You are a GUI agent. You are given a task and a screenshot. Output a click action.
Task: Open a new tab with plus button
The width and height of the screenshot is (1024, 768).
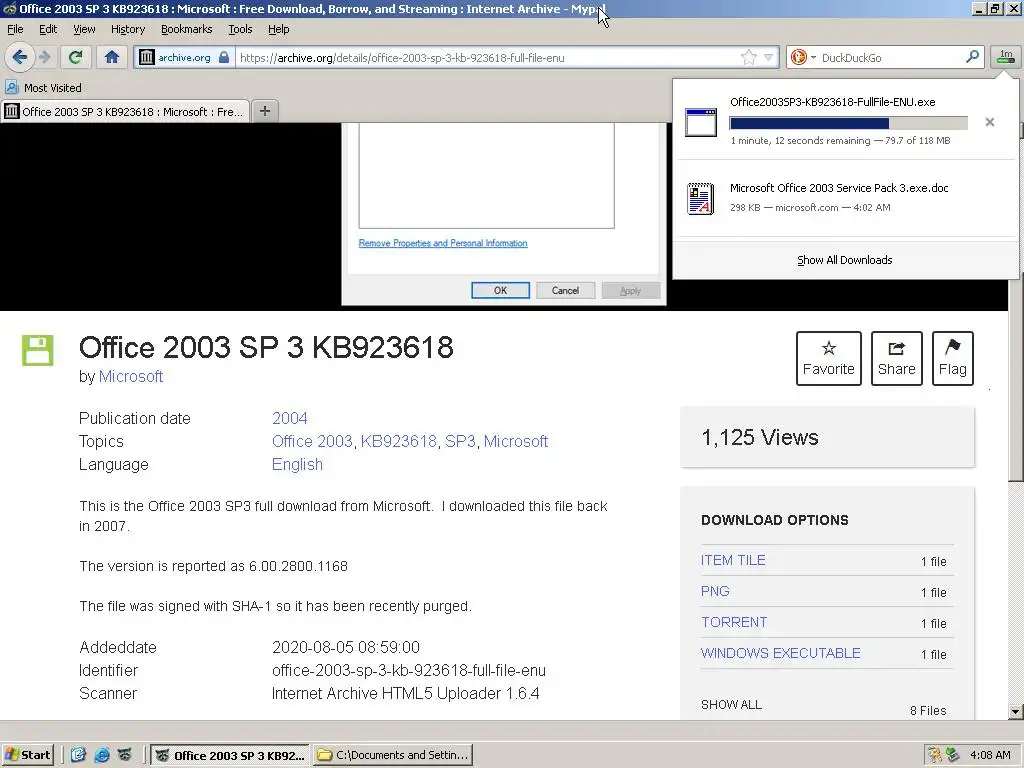tap(264, 111)
